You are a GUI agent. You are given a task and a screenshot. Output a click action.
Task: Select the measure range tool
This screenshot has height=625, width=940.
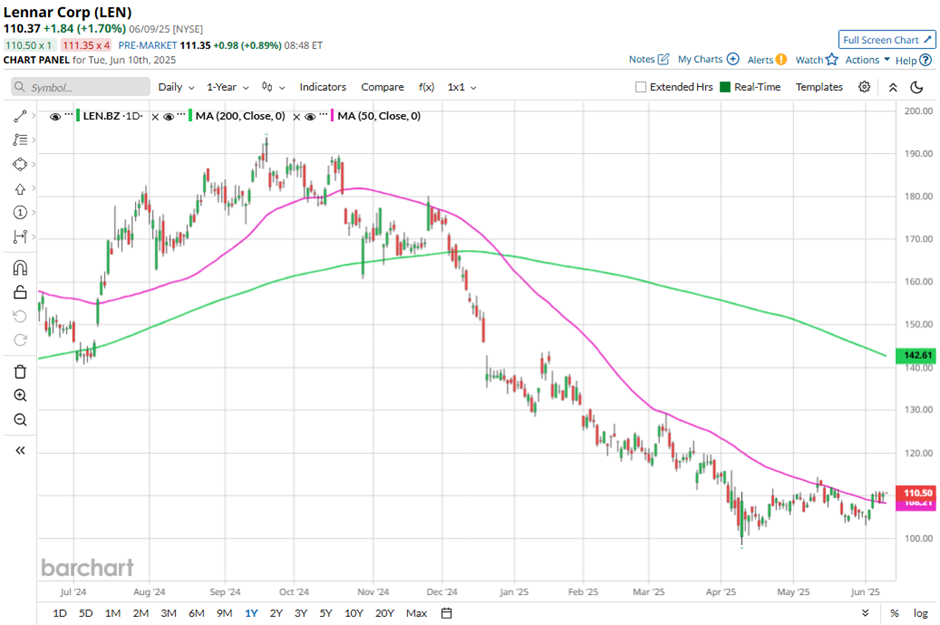20,237
